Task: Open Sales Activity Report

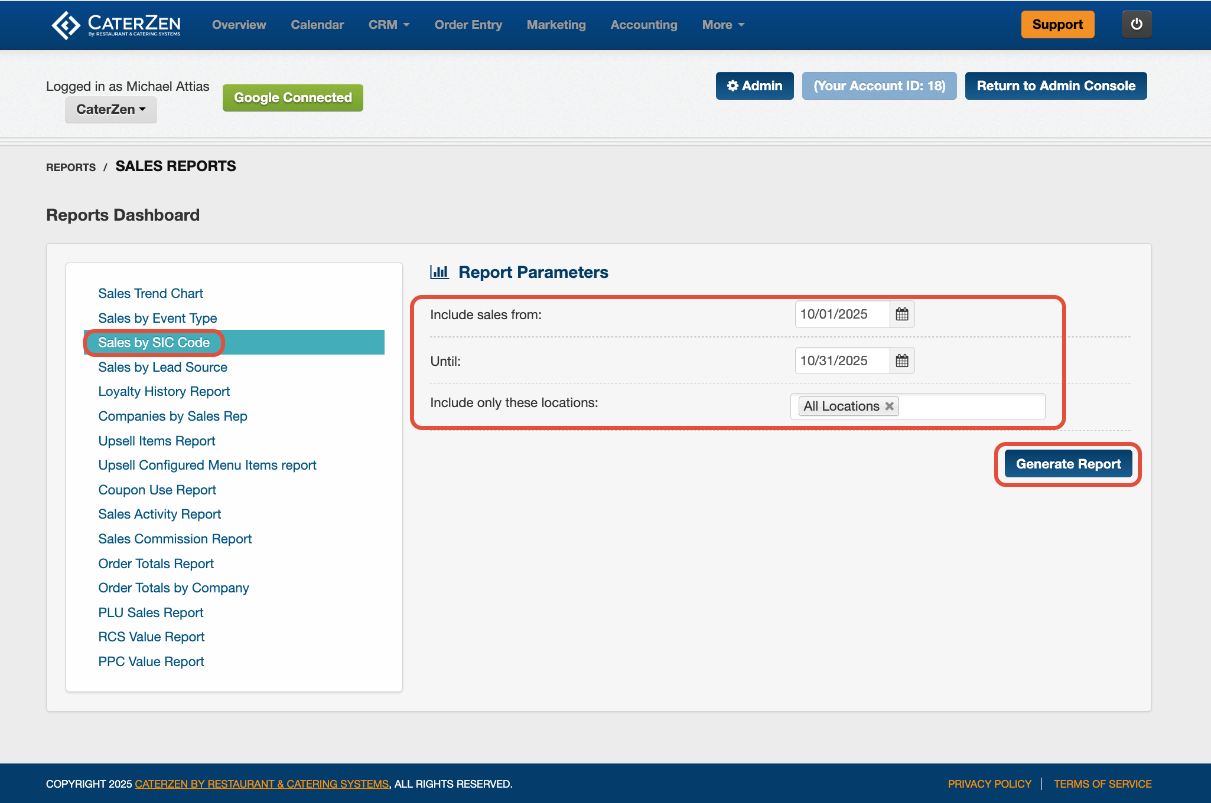Action: coord(160,514)
